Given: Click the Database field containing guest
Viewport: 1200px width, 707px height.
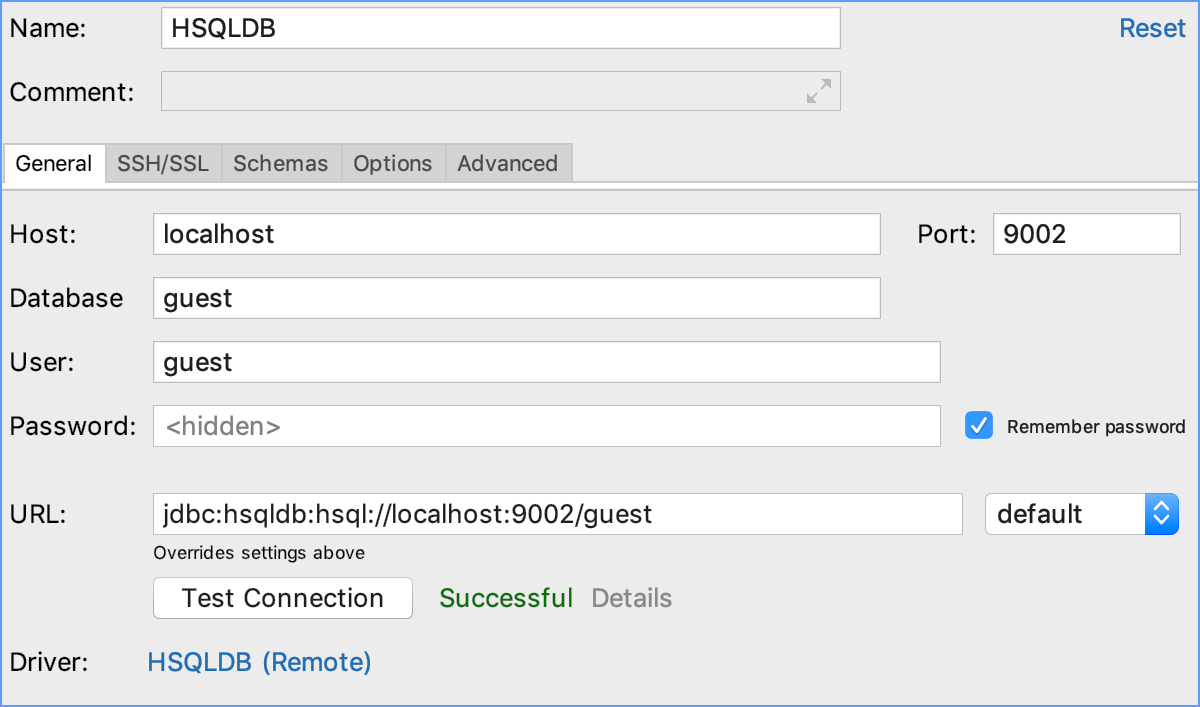Looking at the screenshot, I should point(517,298).
